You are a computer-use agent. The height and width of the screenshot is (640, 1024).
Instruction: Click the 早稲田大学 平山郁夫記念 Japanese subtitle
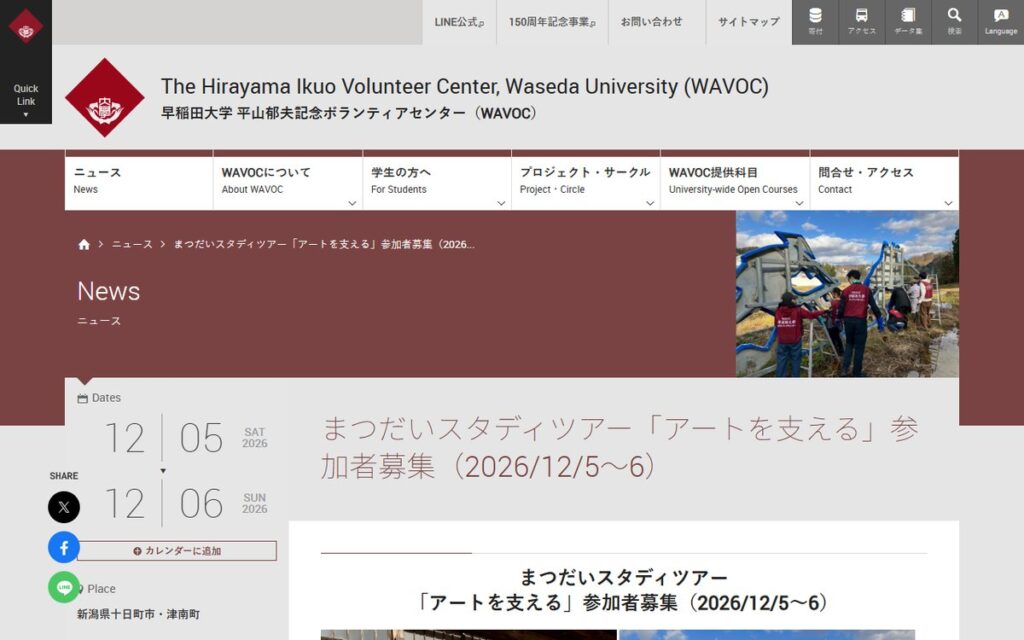point(349,113)
